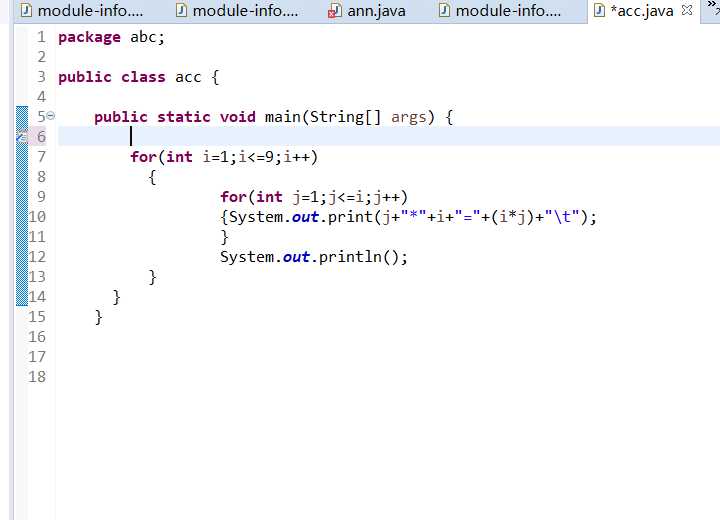Close the *acc.java tab with its X
This screenshot has height=520, width=720.
click(687, 10)
